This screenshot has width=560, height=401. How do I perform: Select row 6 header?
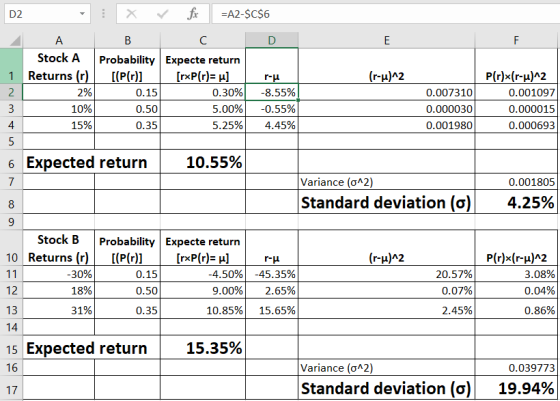[x=11, y=163]
